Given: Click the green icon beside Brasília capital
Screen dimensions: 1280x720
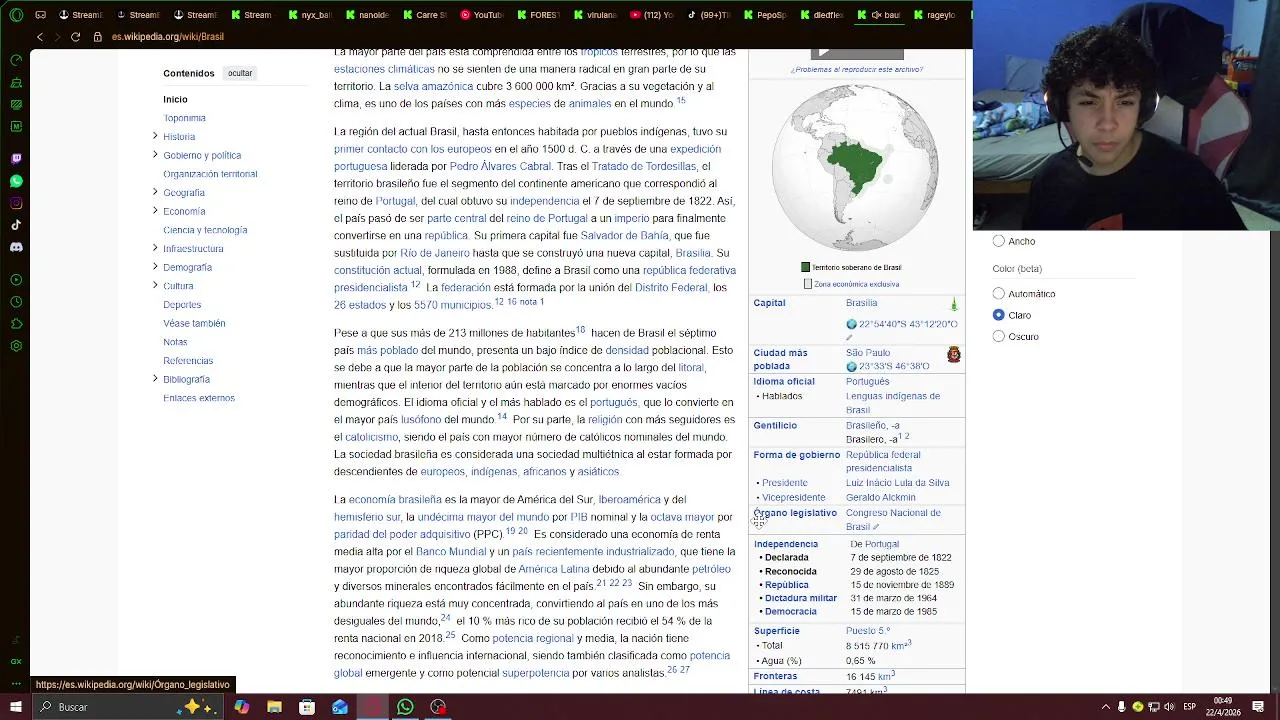Looking at the screenshot, I should (954, 304).
